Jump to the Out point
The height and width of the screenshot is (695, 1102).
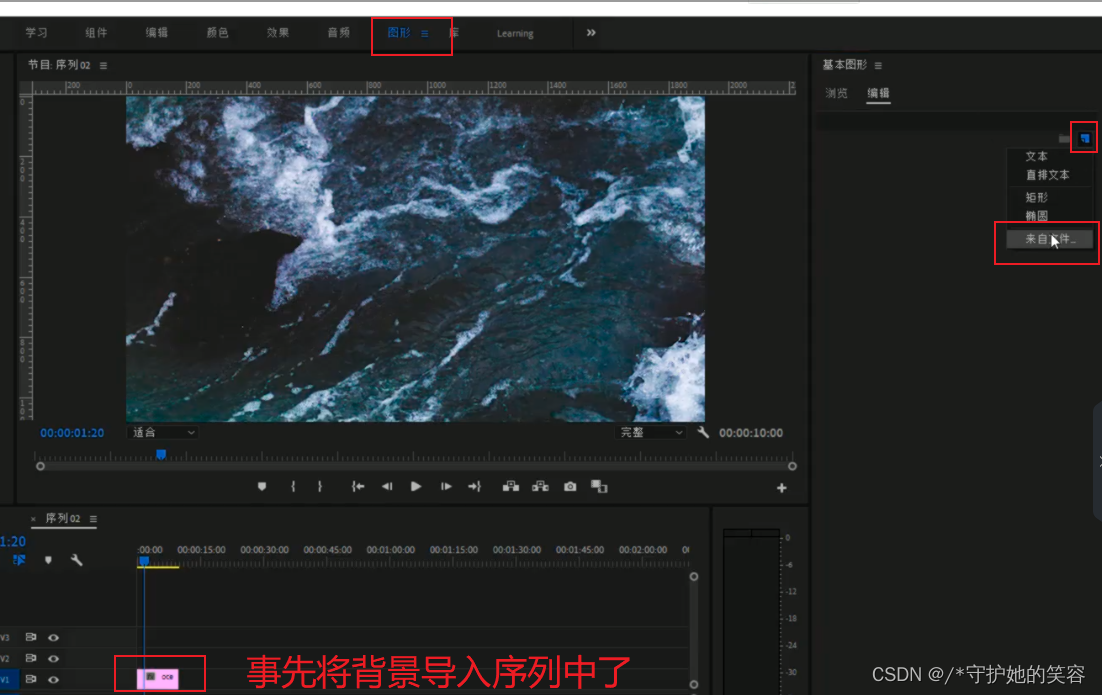point(474,486)
